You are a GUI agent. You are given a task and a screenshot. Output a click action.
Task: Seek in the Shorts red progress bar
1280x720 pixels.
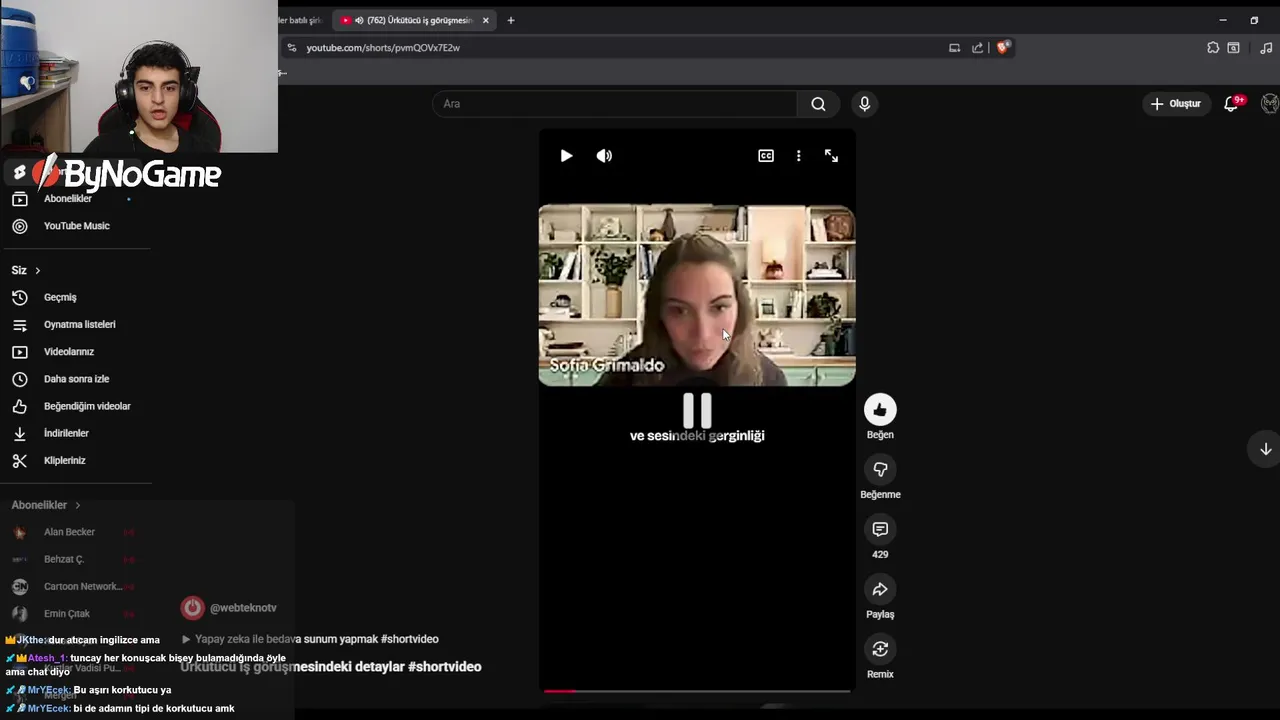coord(697,691)
